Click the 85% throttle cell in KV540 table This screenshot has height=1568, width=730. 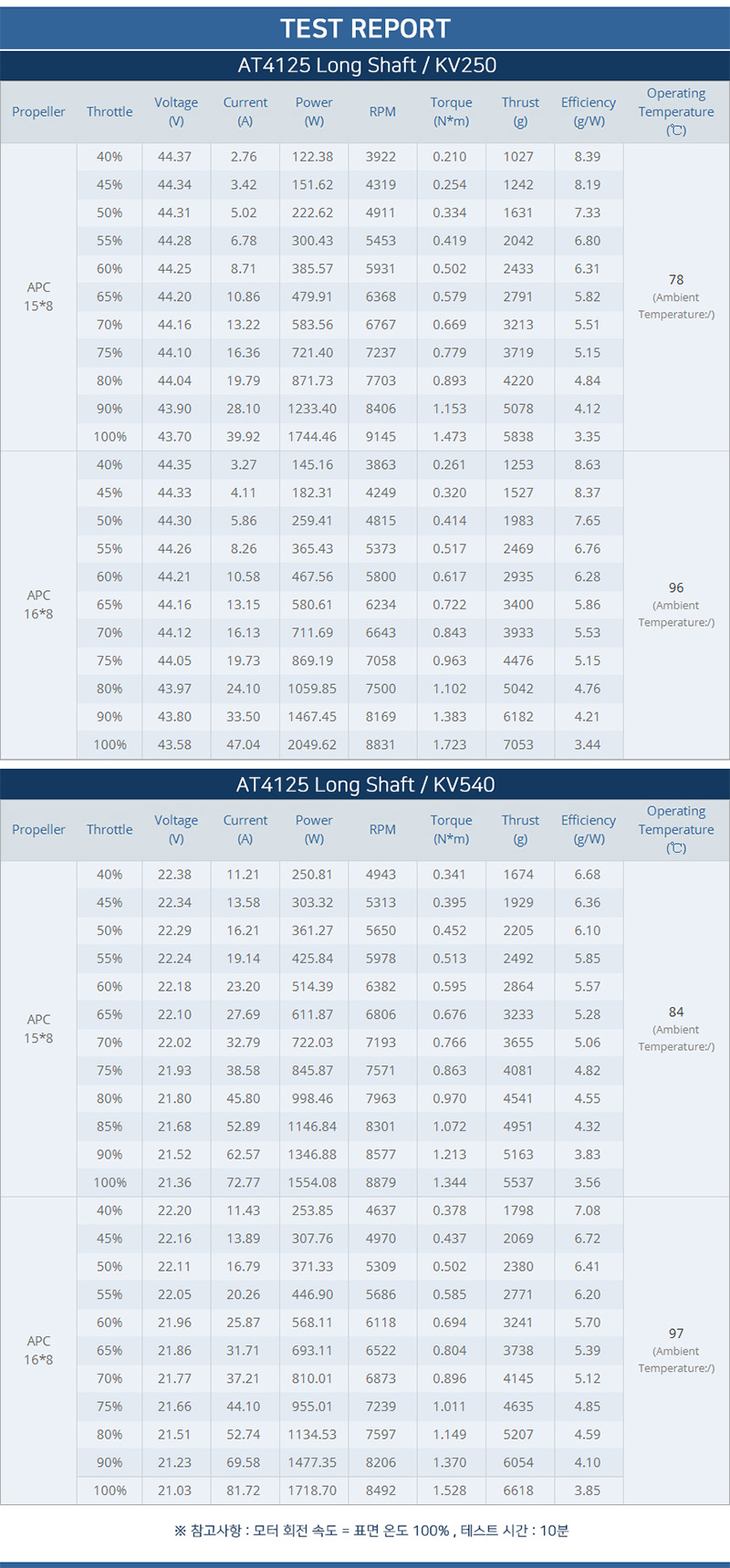click(x=109, y=1126)
